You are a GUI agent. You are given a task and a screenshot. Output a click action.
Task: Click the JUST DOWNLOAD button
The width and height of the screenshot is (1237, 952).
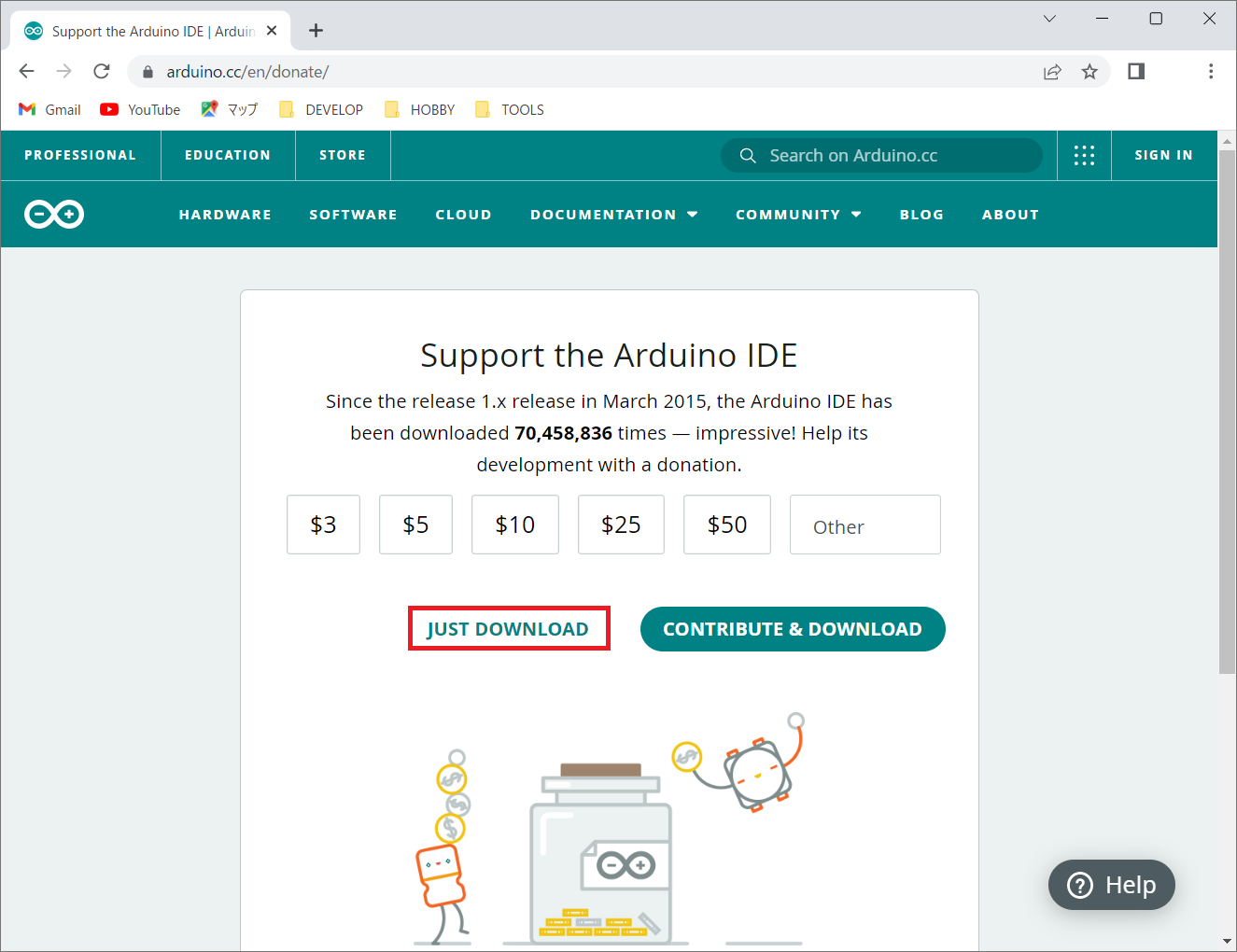[x=509, y=628]
